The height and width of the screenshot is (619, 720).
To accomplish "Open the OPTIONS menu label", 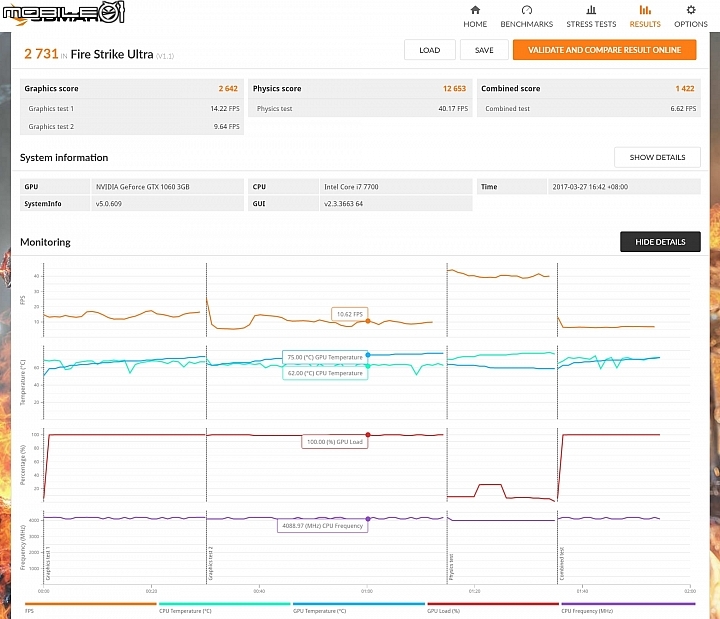I will 691,24.
